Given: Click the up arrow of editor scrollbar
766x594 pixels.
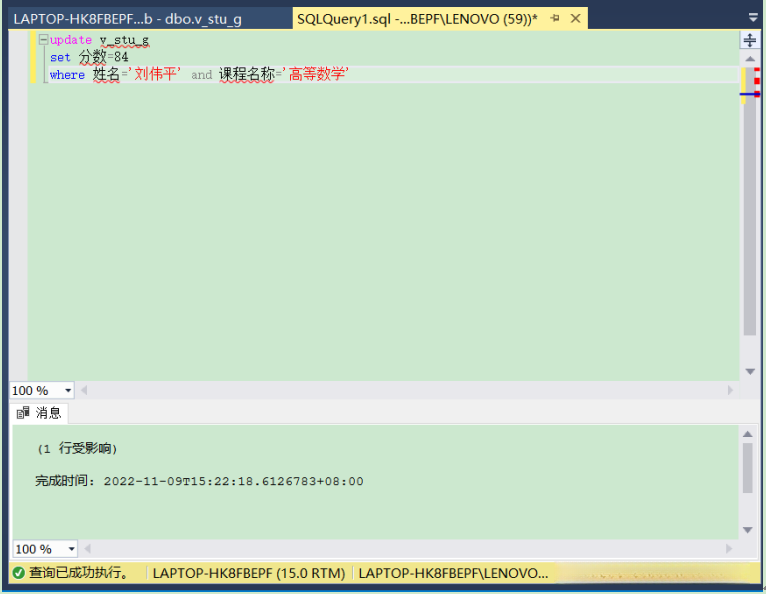Looking at the screenshot, I should tap(750, 59).
